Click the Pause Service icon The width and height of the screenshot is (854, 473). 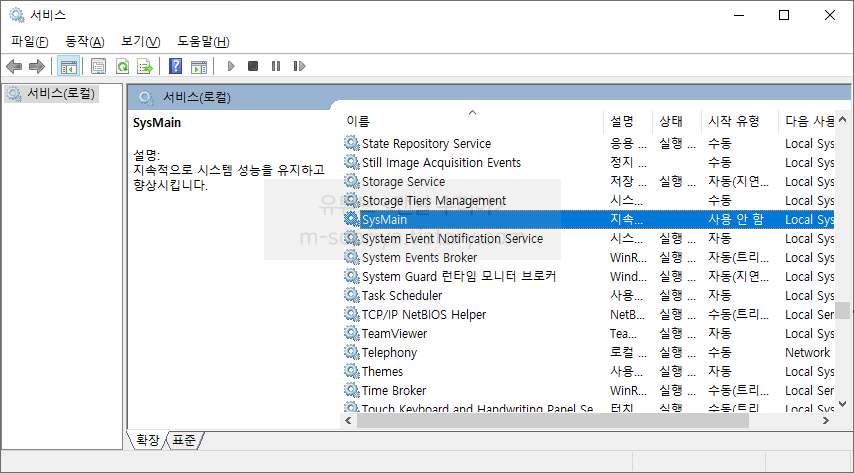click(x=276, y=66)
